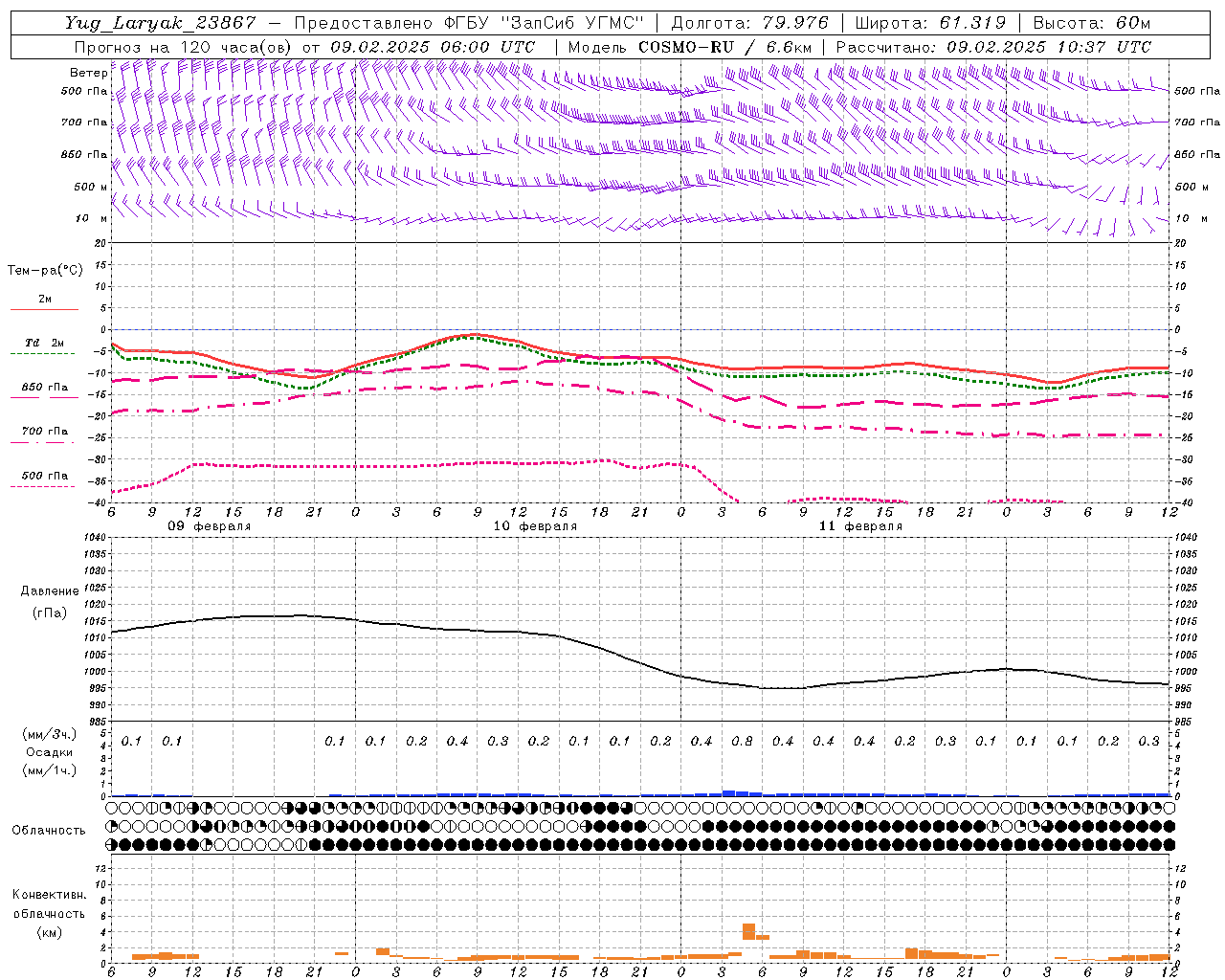Click the 'Долгота: 79.976' header value
The image size is (1225, 980).
coord(750,23)
